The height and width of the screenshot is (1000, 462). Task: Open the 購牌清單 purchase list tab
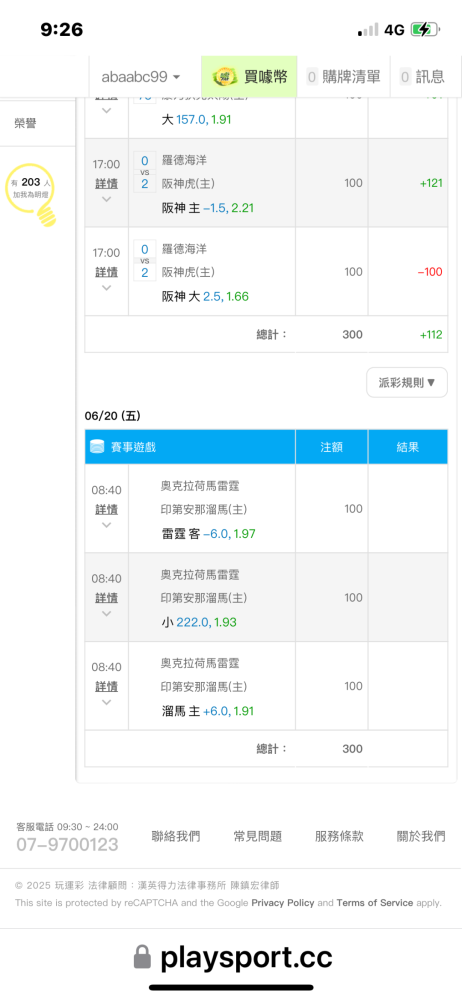click(x=343, y=77)
